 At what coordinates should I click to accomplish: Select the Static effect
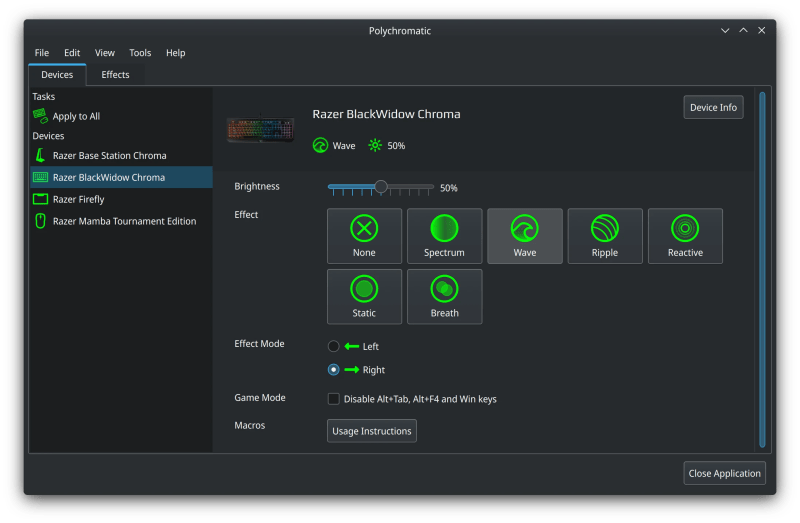click(364, 296)
